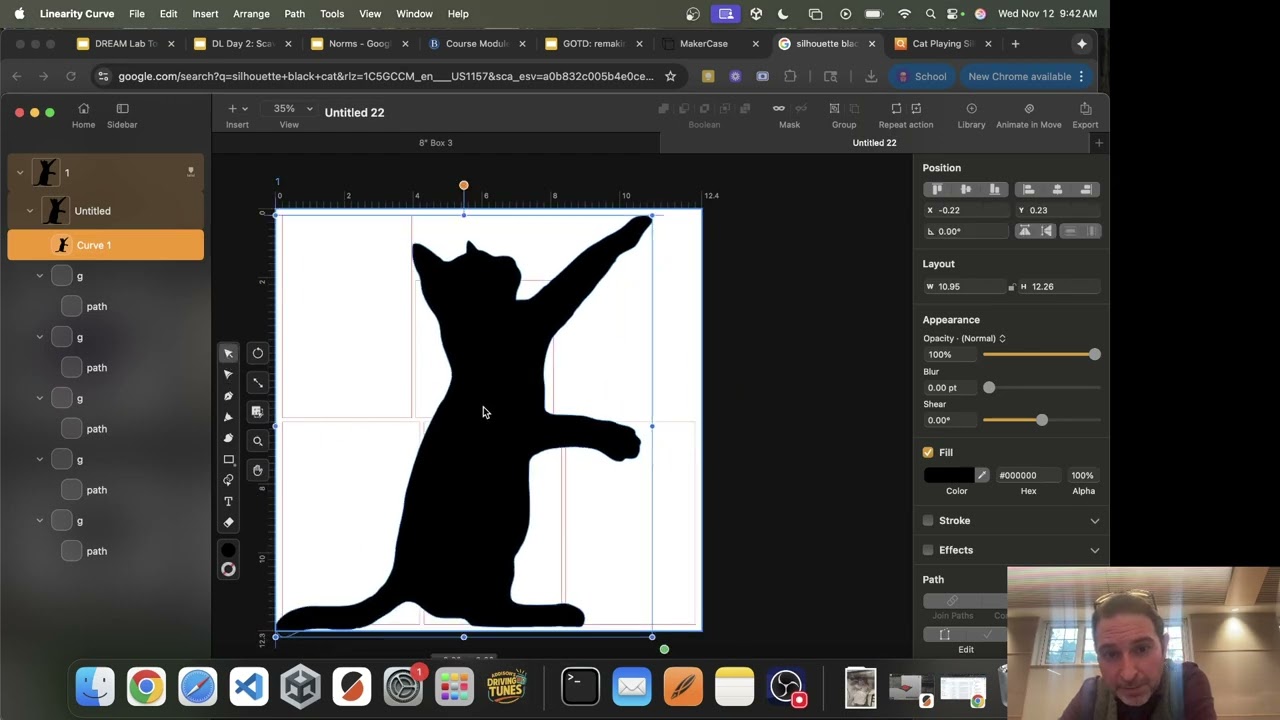
Task: Toggle box beside last path layer
Action: [71, 551]
